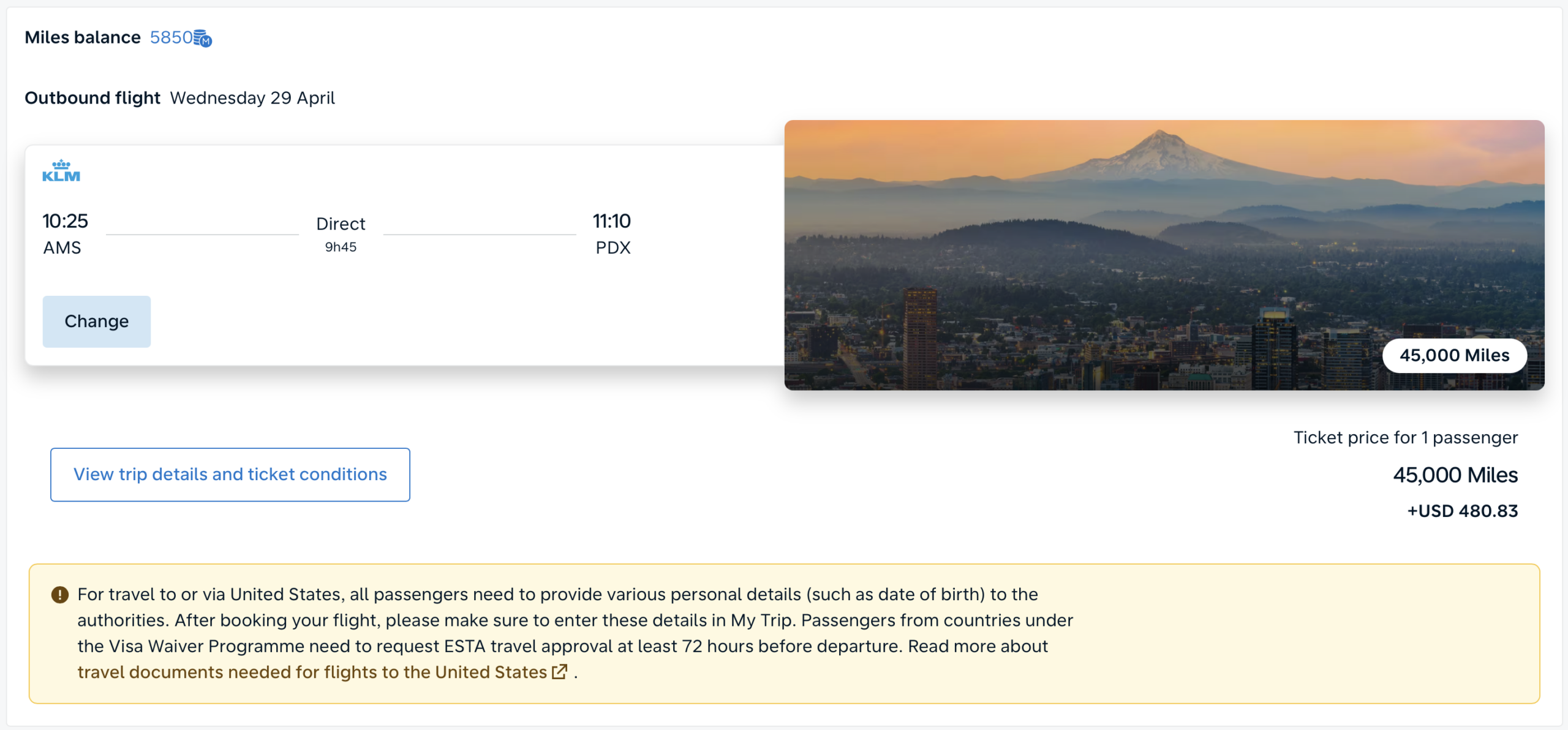
Task: Open View trip details and ticket conditions
Action: [x=230, y=475]
